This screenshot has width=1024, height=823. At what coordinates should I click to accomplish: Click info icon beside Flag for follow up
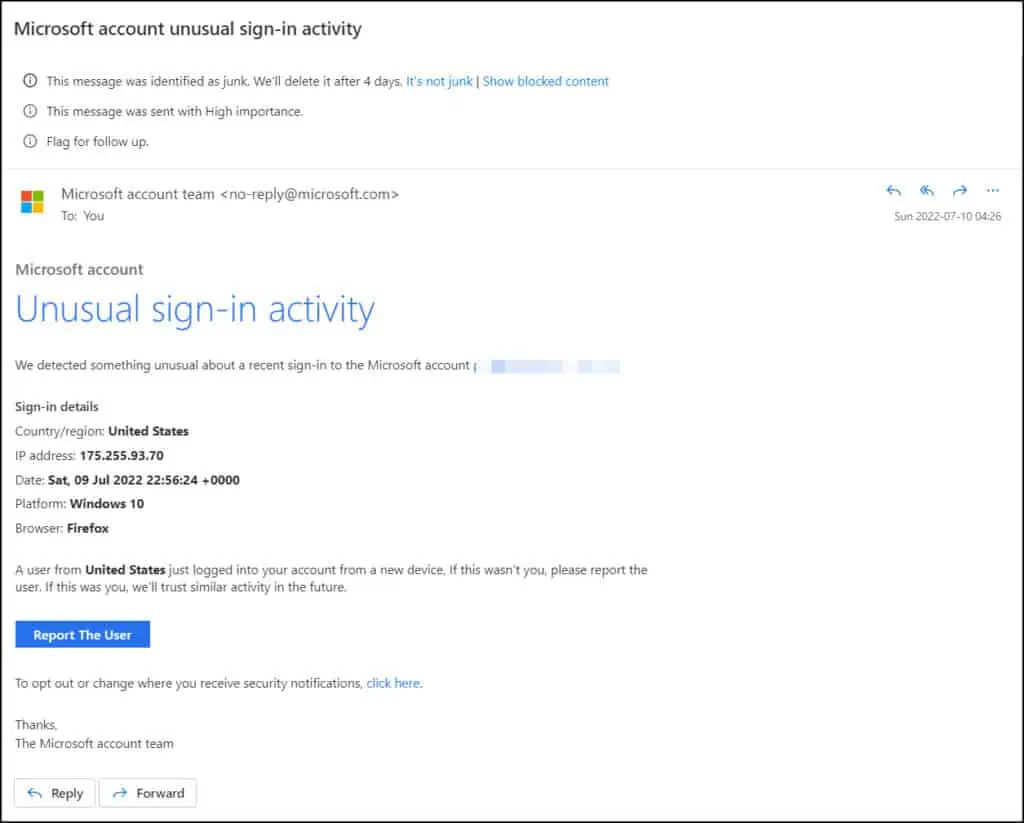click(x=30, y=141)
